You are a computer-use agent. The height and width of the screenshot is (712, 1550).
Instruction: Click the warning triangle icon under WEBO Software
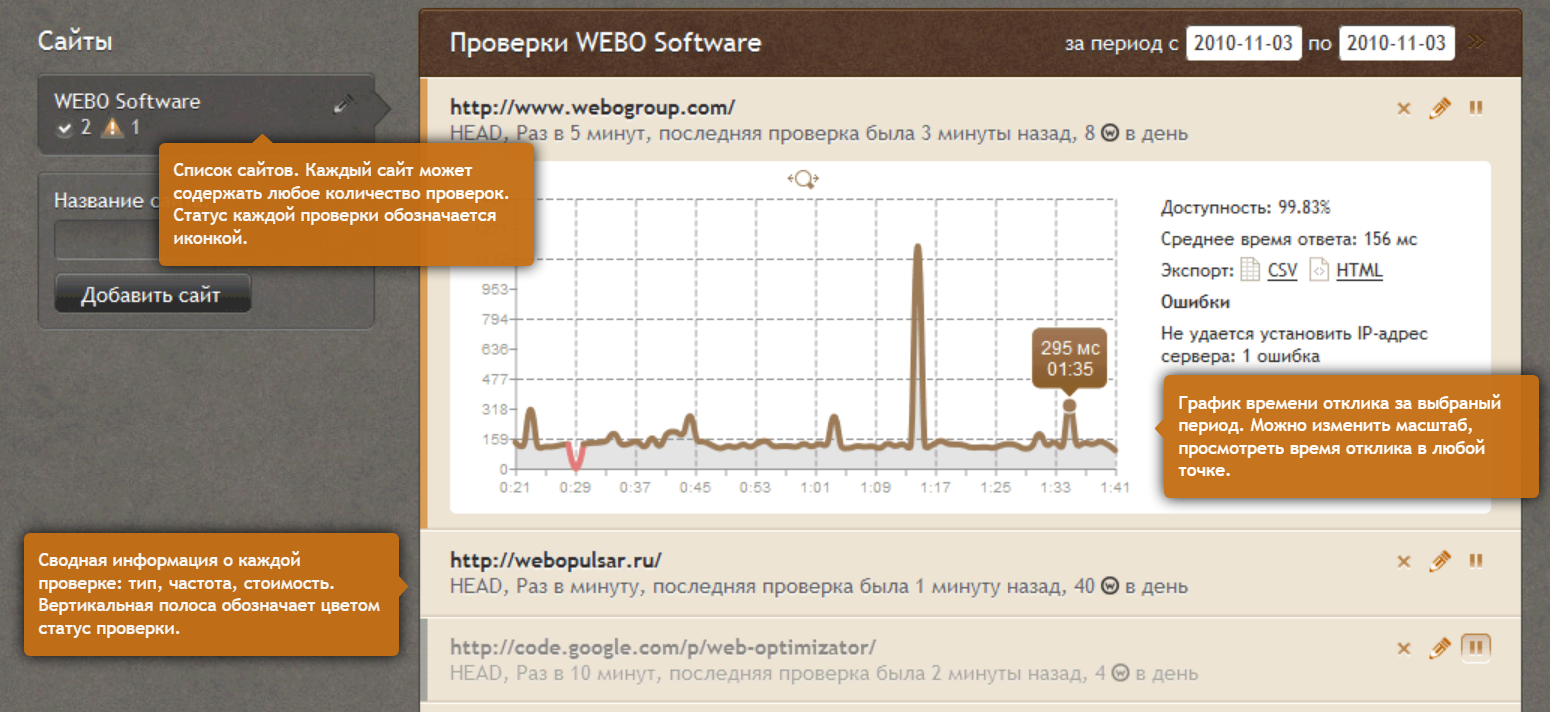click(113, 128)
